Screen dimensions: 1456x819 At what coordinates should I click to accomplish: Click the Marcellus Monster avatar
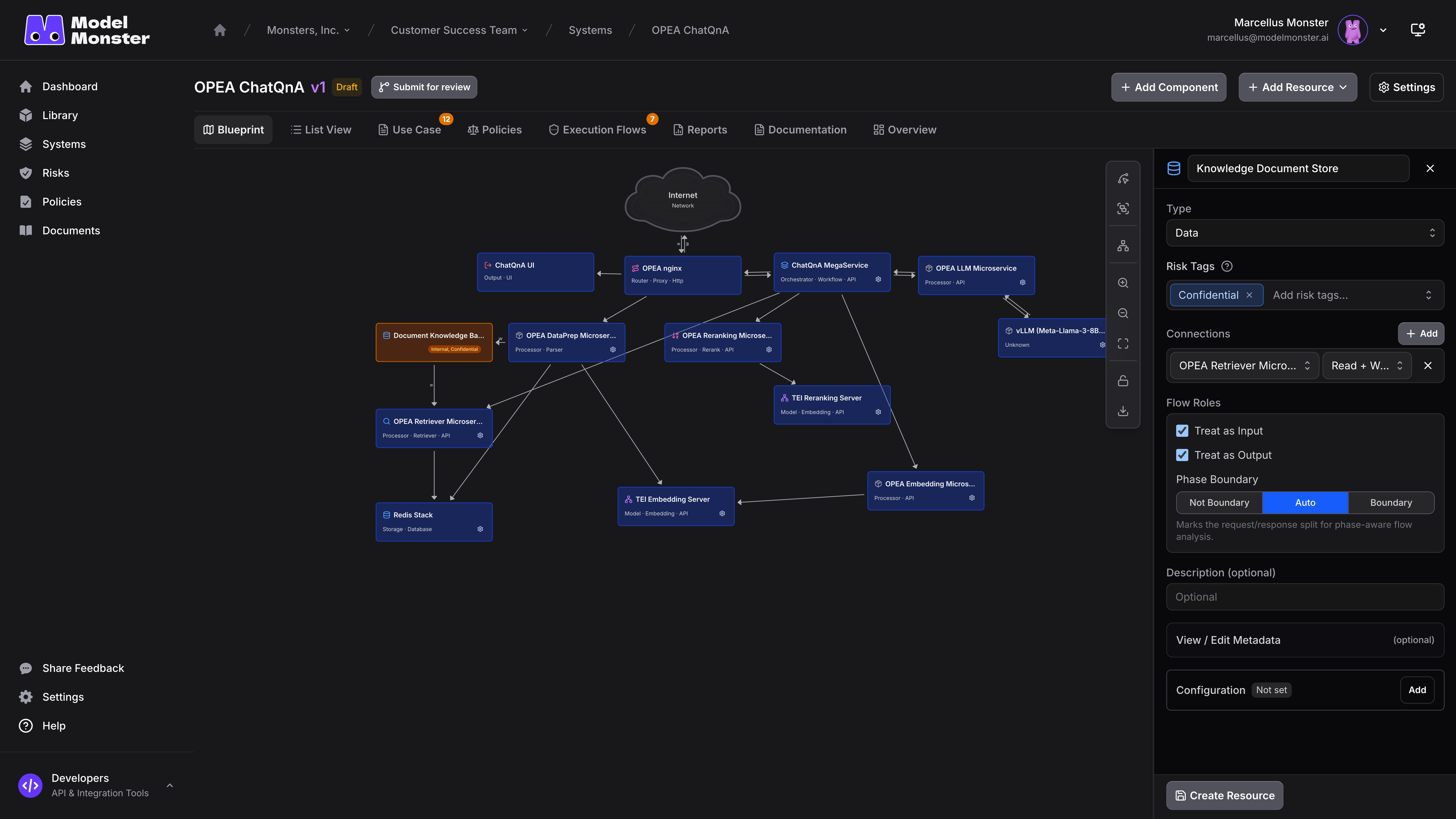click(x=1353, y=30)
